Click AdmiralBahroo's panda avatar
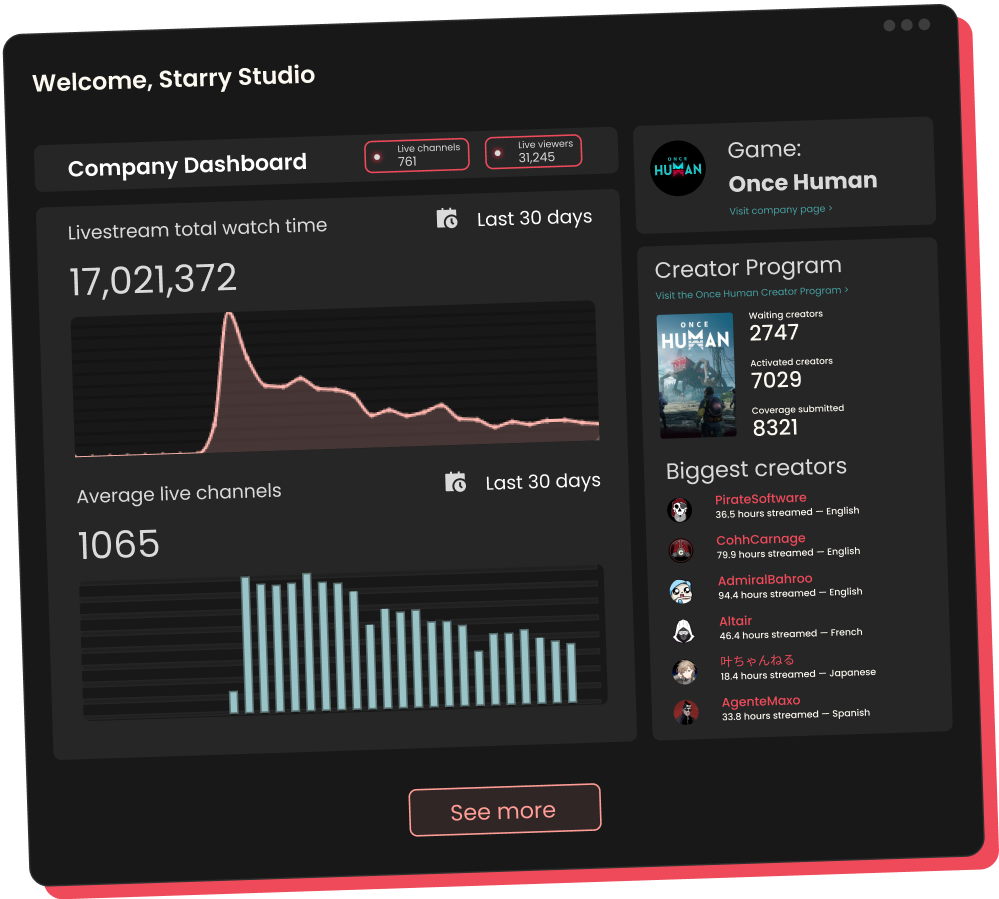Screen dimensions: 999x899 coord(683,590)
